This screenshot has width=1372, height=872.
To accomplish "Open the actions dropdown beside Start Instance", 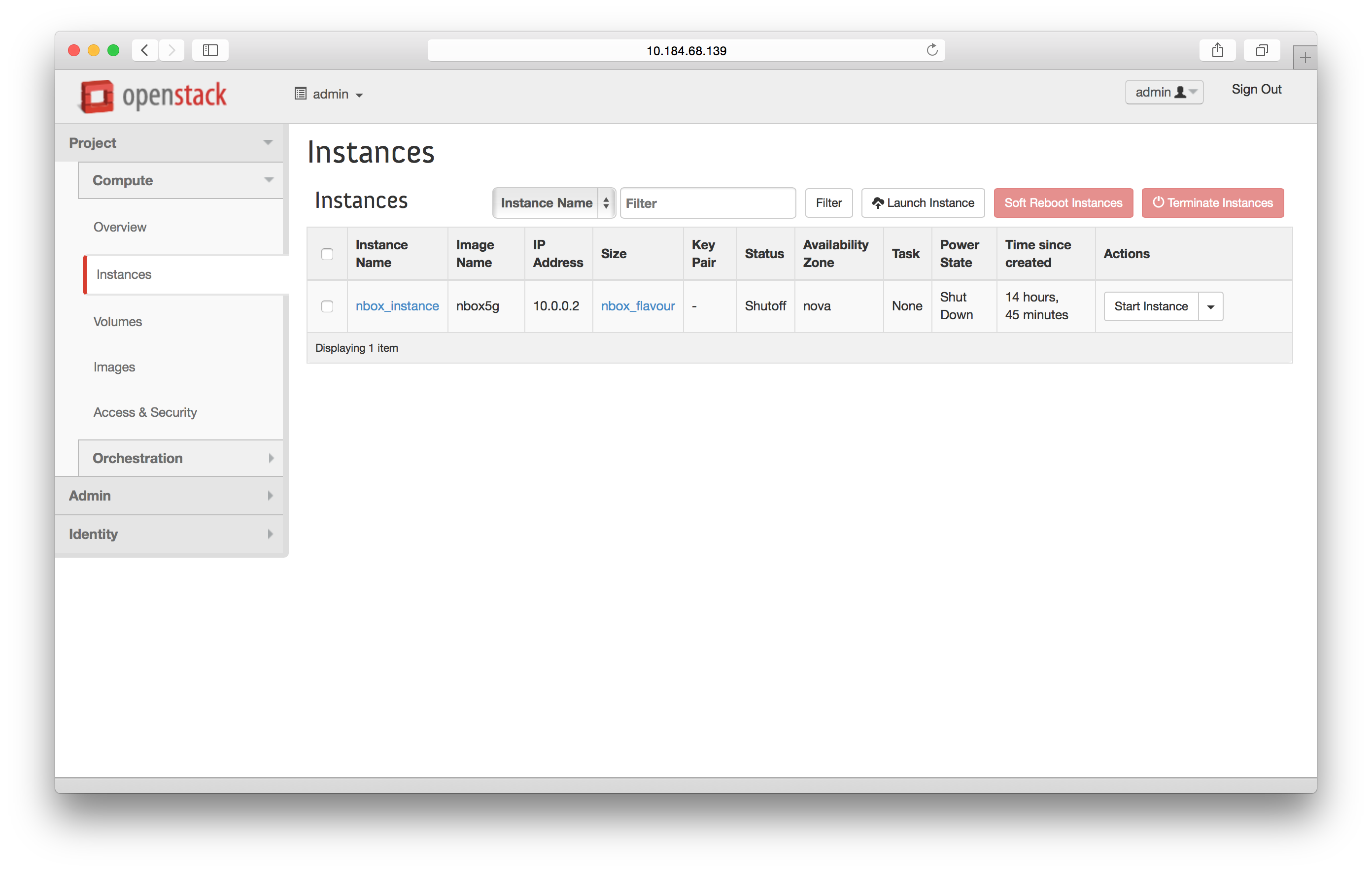I will pos(1211,306).
